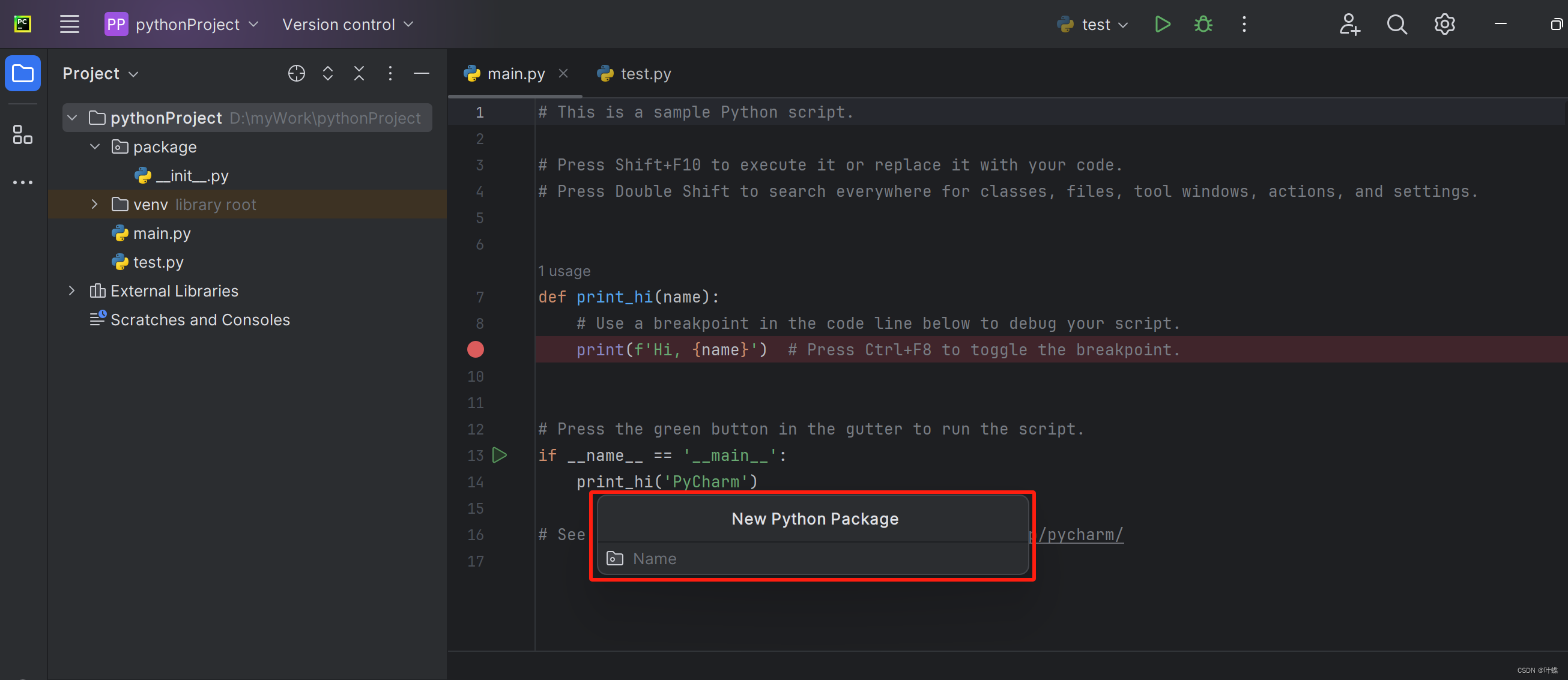
Task: Collapse the package folder
Action: coord(95,146)
